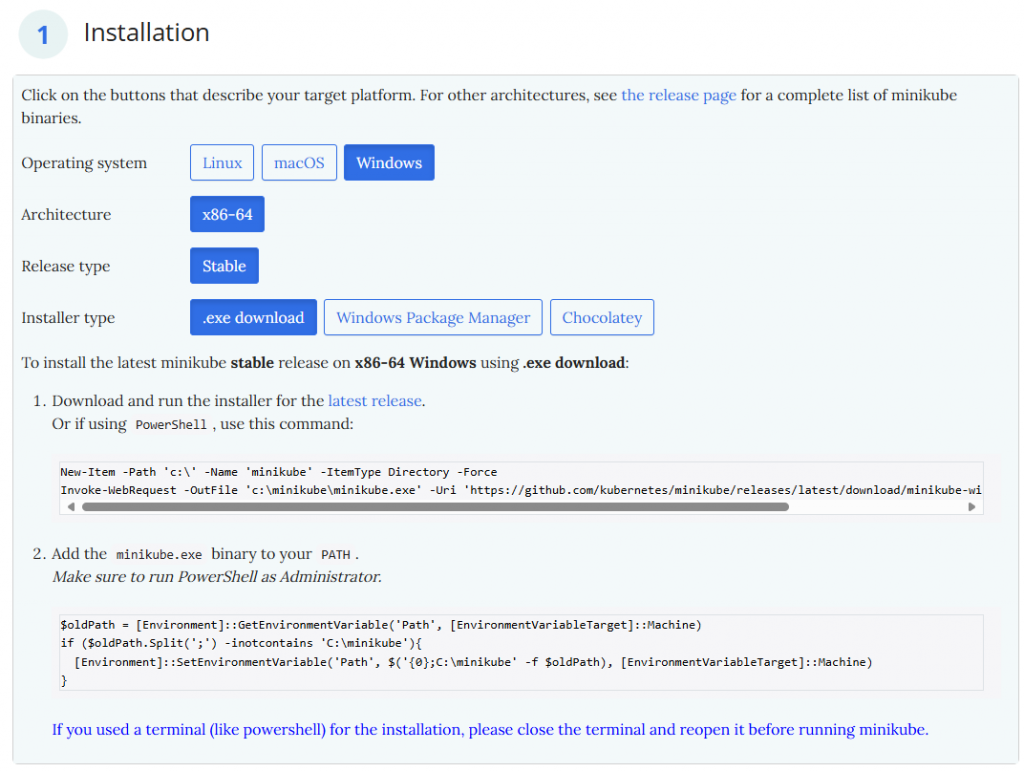Select the Windows operating system button

pyautogui.click(x=389, y=163)
